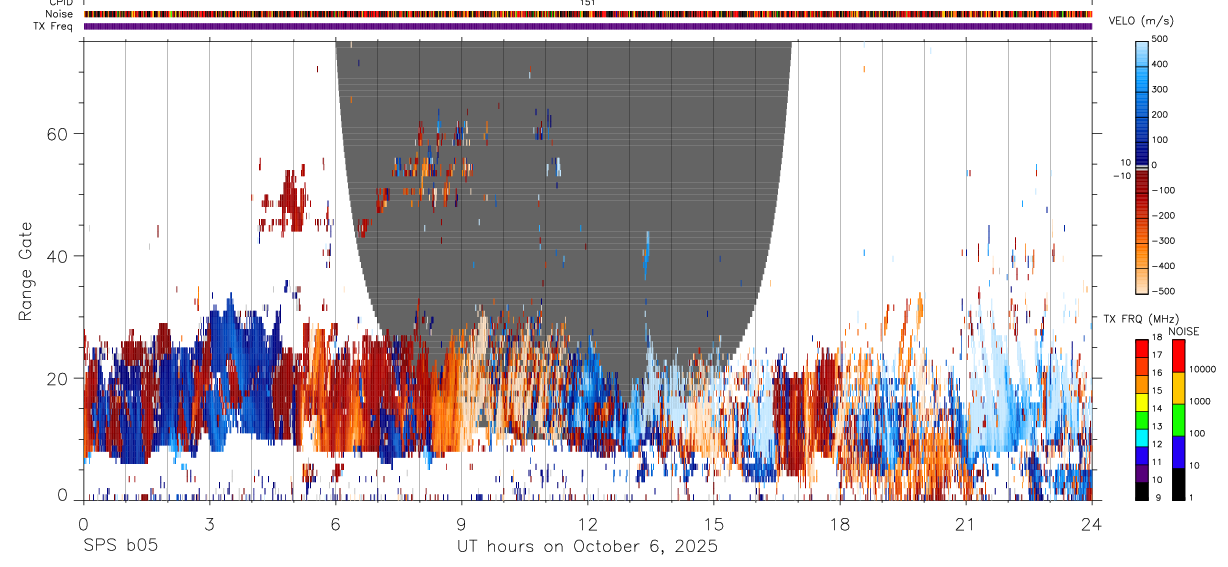This screenshot has width=1228, height=567.
Task: Click the UT hours on October 6, 2025 title
Action: tap(587, 547)
